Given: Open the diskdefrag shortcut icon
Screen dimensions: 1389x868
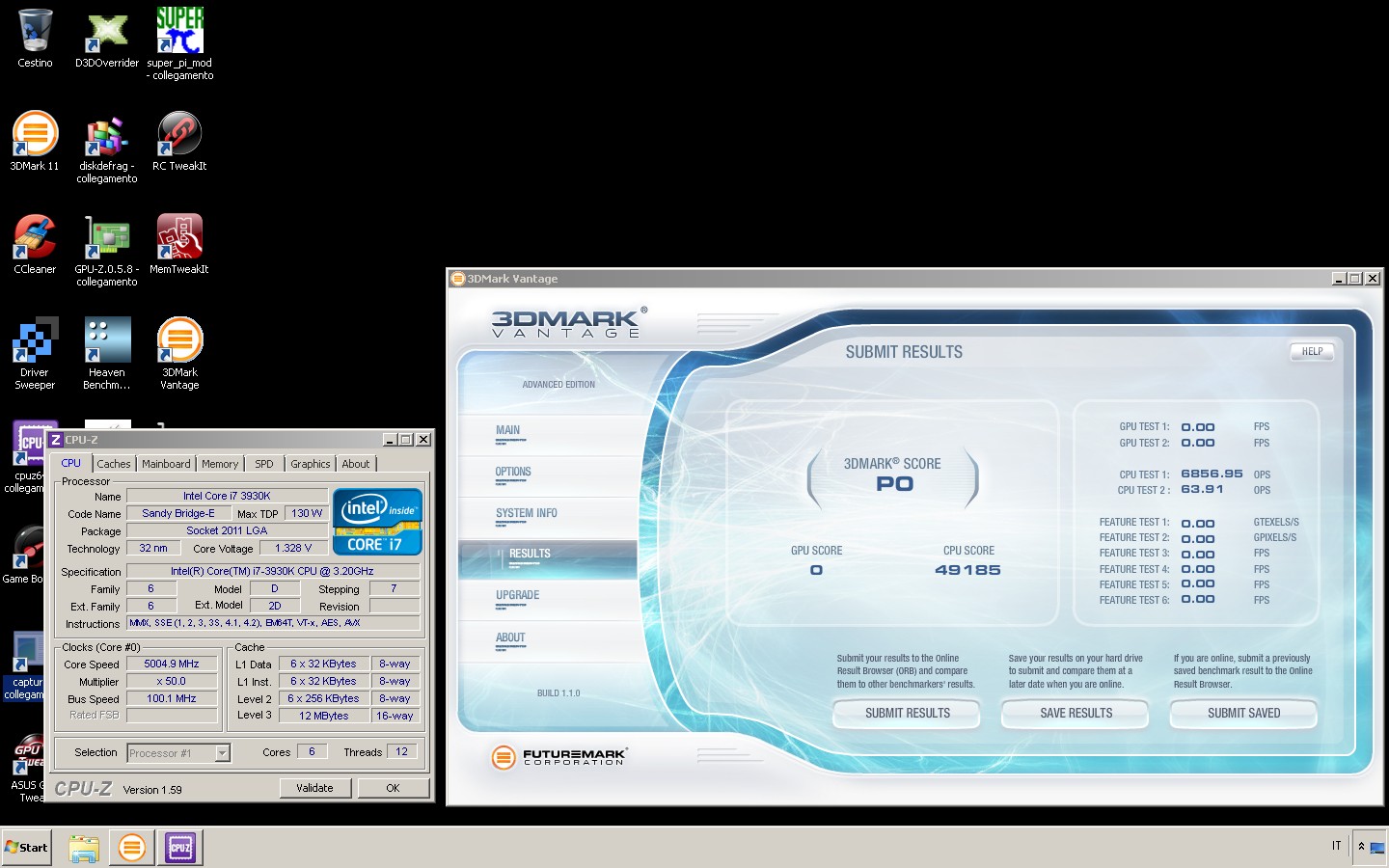Looking at the screenshot, I should pos(107,135).
